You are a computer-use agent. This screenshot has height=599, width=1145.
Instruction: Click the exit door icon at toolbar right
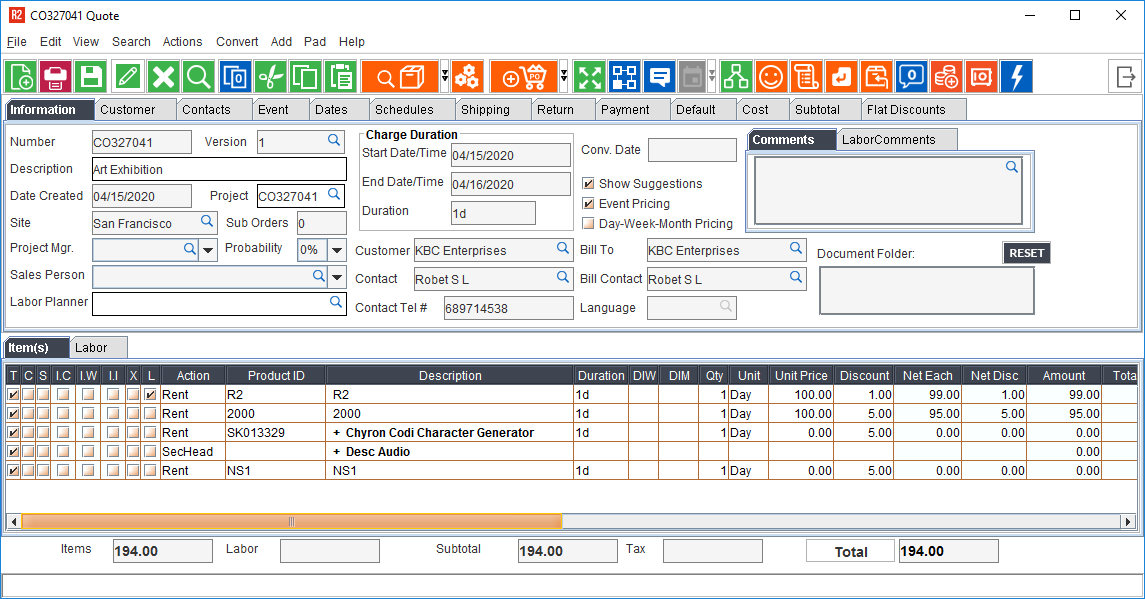(x=1125, y=77)
